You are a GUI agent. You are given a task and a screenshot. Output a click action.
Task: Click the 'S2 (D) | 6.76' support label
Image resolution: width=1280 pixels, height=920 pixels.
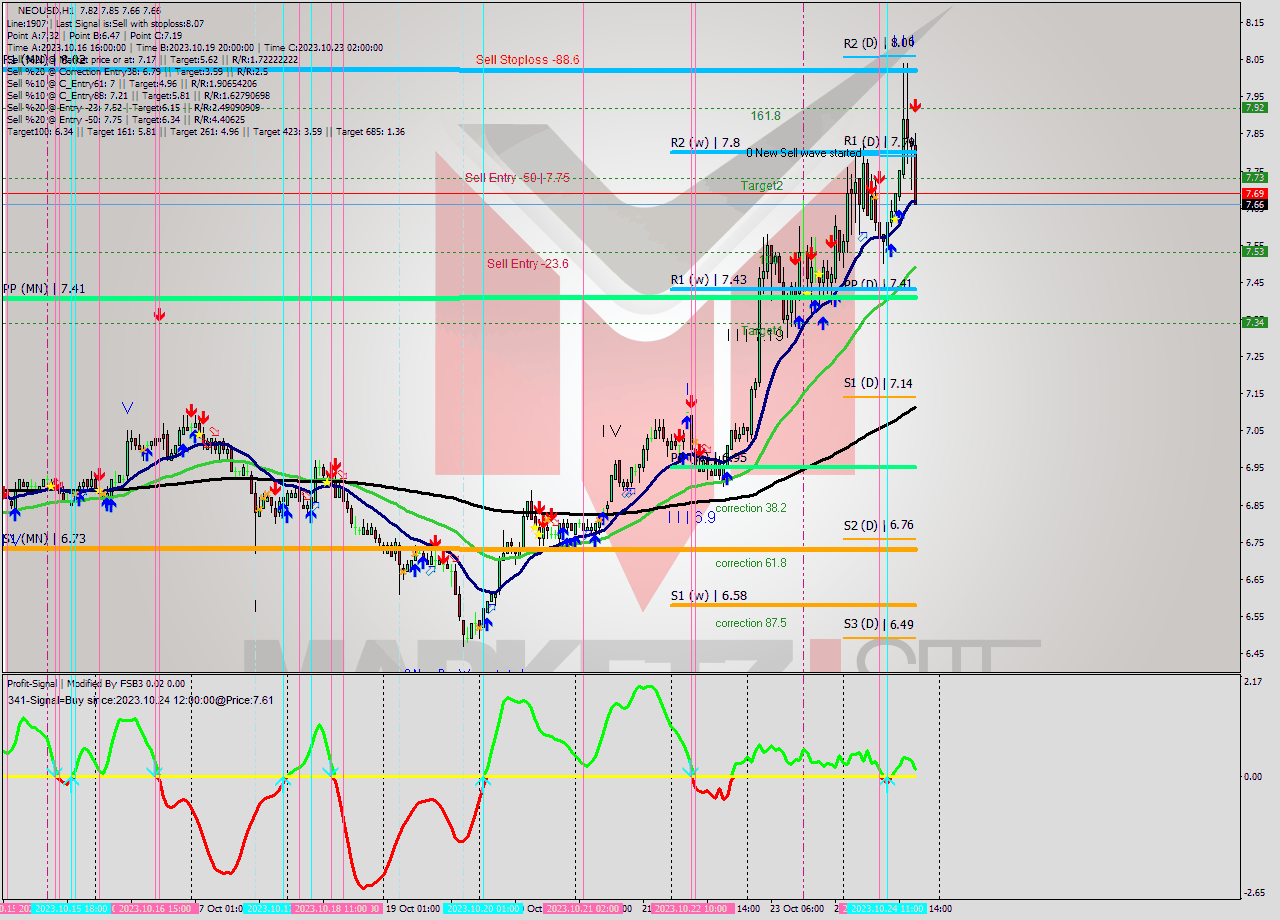pos(878,525)
